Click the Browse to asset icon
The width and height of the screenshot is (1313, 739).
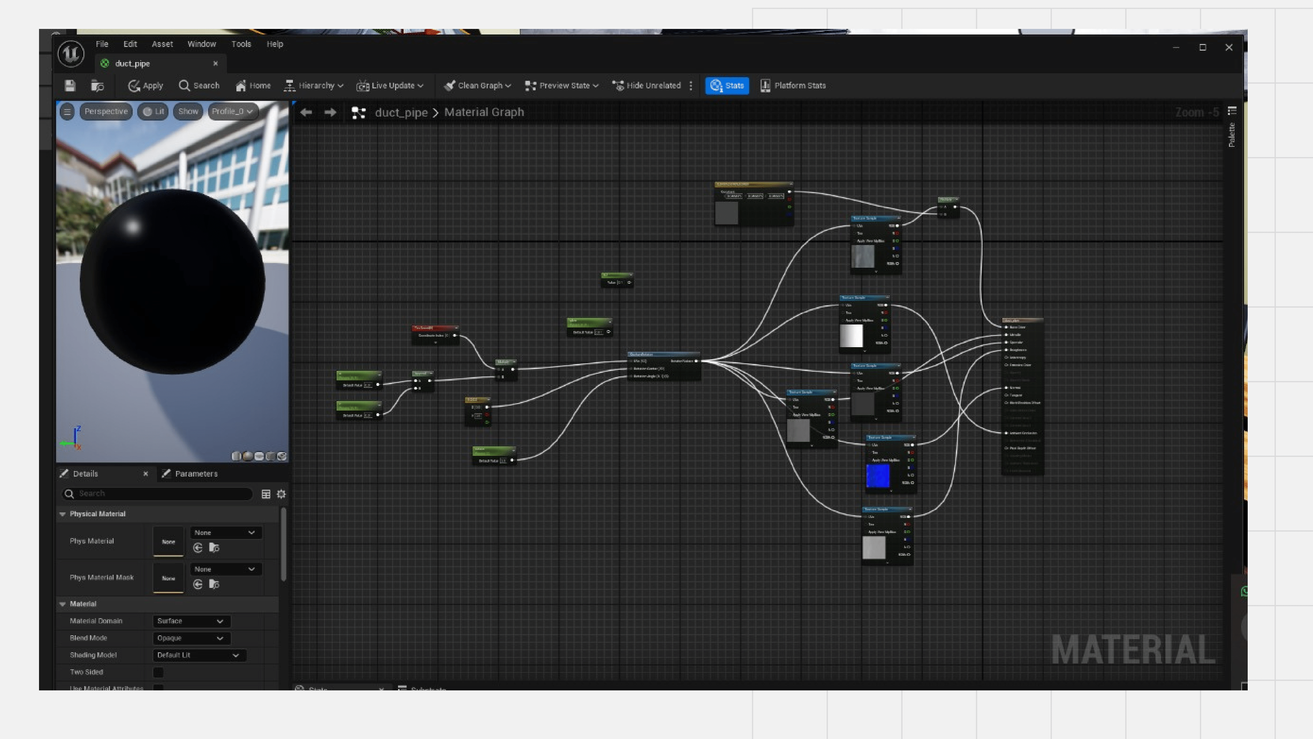[97, 86]
